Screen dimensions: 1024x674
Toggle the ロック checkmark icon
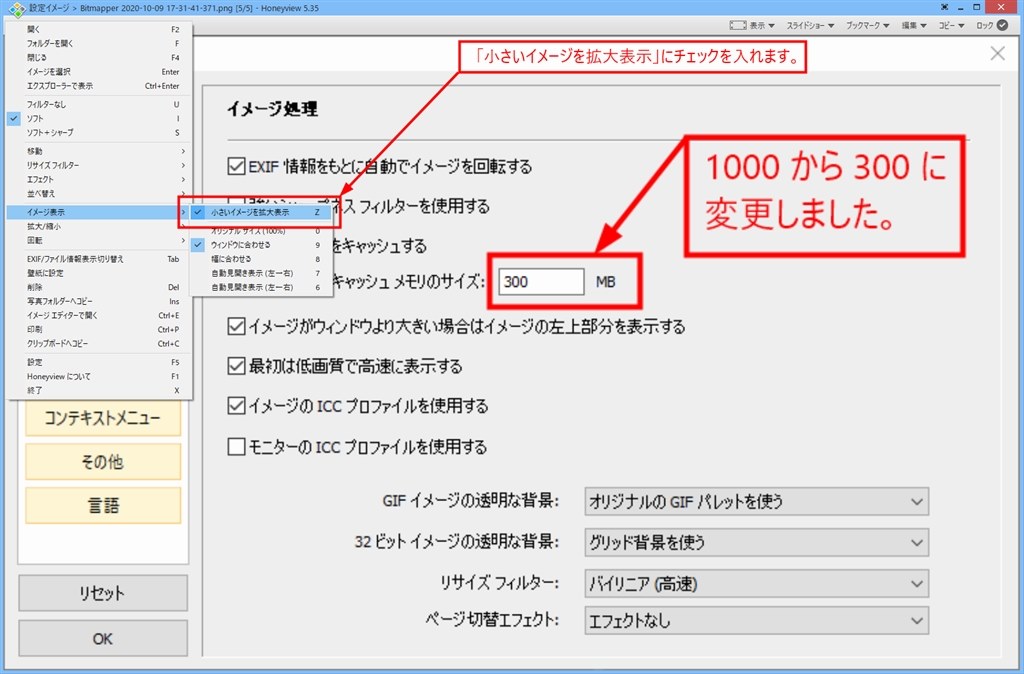pos(1002,25)
